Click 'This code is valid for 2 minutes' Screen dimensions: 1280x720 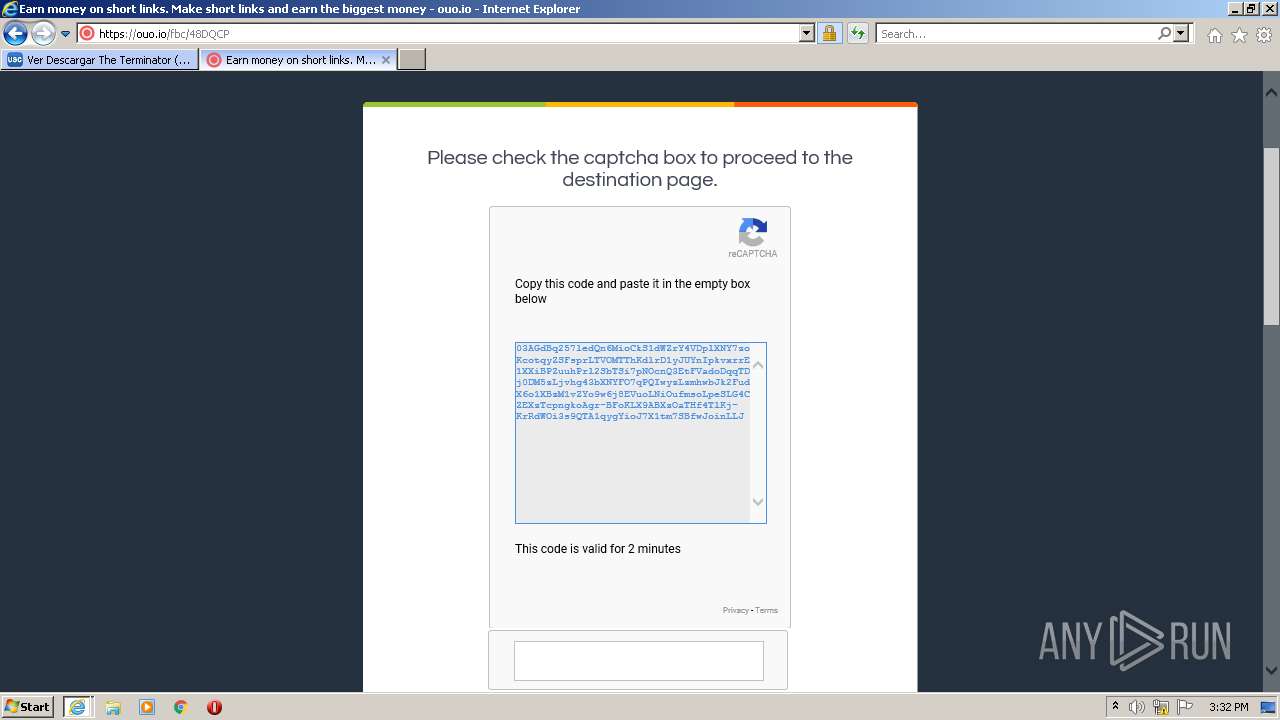598,549
